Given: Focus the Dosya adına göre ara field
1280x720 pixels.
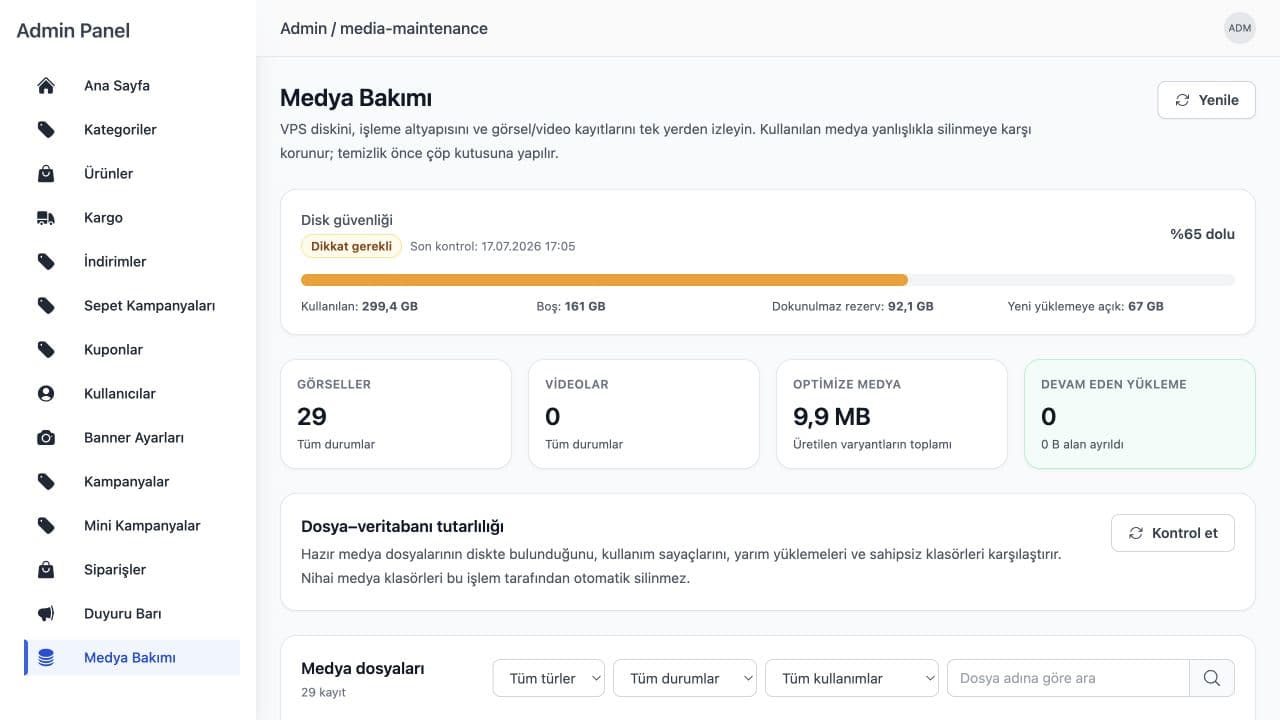Looking at the screenshot, I should click(x=1068, y=678).
